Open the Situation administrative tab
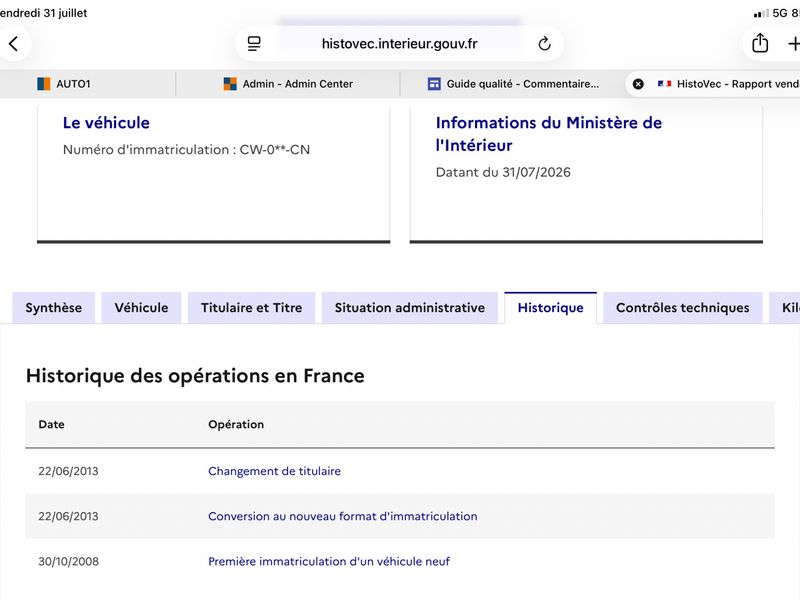800x600 pixels. tap(410, 308)
